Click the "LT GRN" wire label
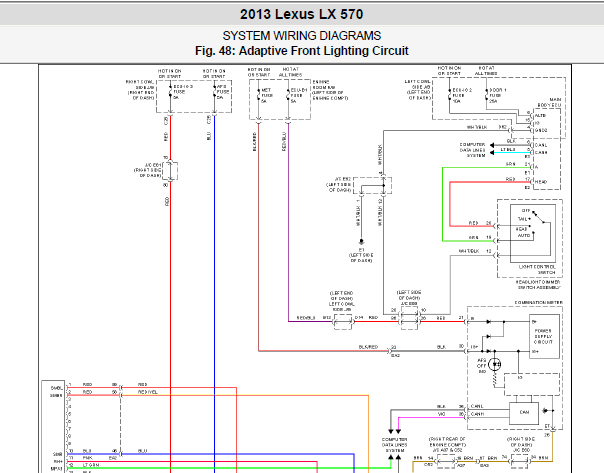604x473 pixels. point(91,465)
